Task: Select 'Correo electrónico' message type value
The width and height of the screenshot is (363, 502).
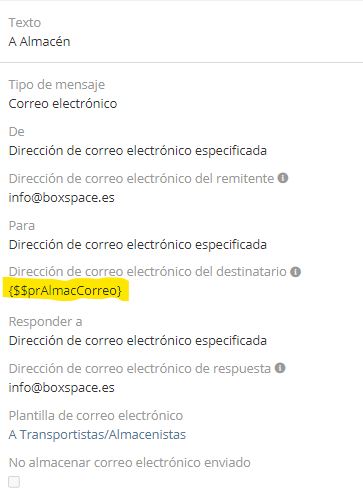Action: coord(63,104)
